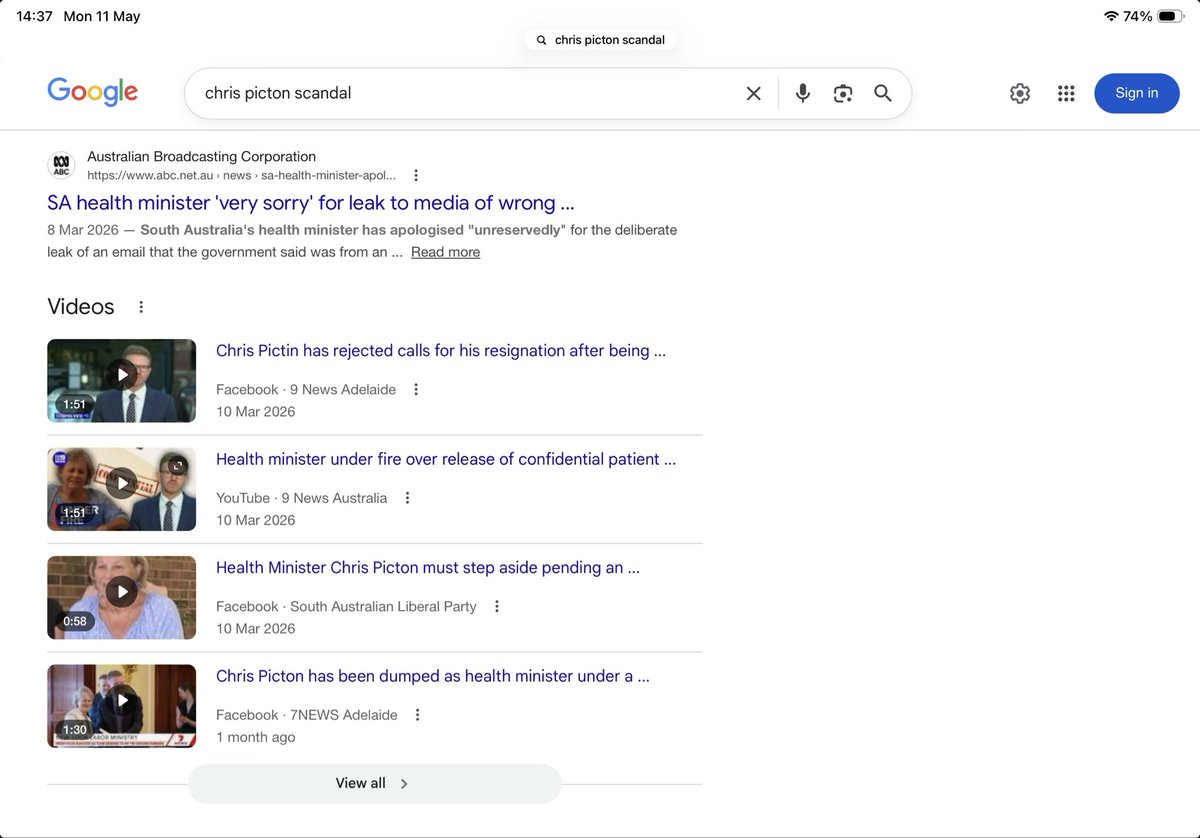
Task: Click the abc.net.au URL breadcrumb
Action: point(241,175)
